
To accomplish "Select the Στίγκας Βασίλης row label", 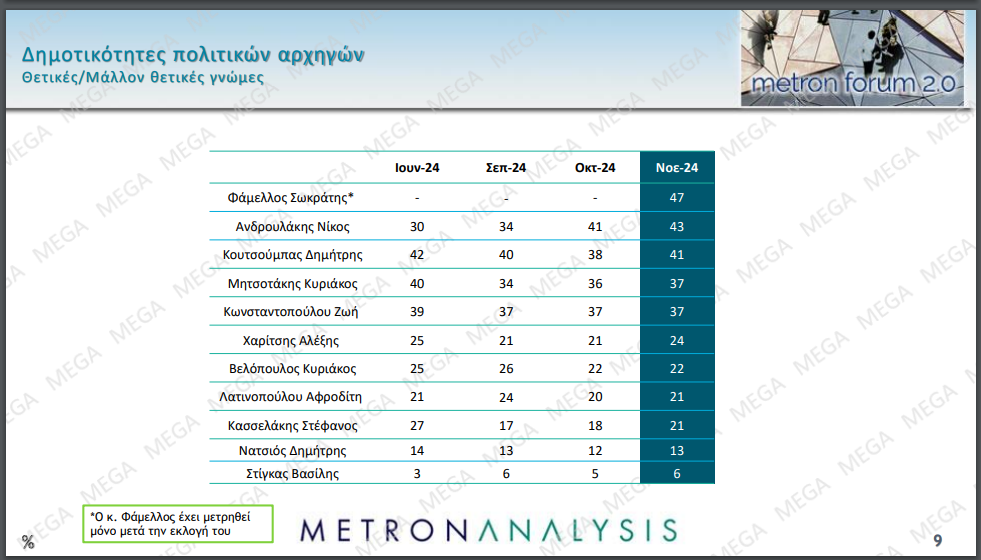I will (x=292, y=474).
